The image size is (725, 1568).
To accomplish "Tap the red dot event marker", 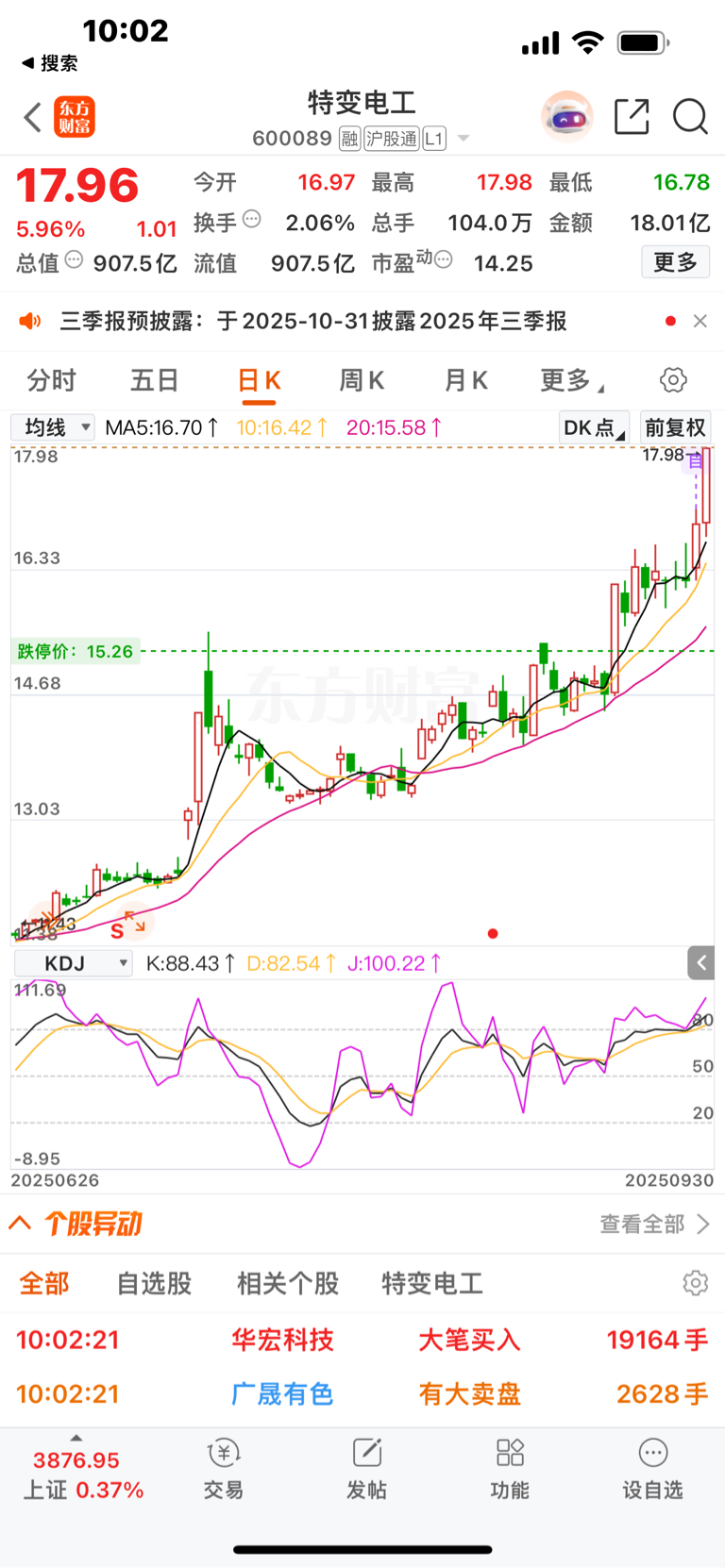I will click(x=493, y=934).
